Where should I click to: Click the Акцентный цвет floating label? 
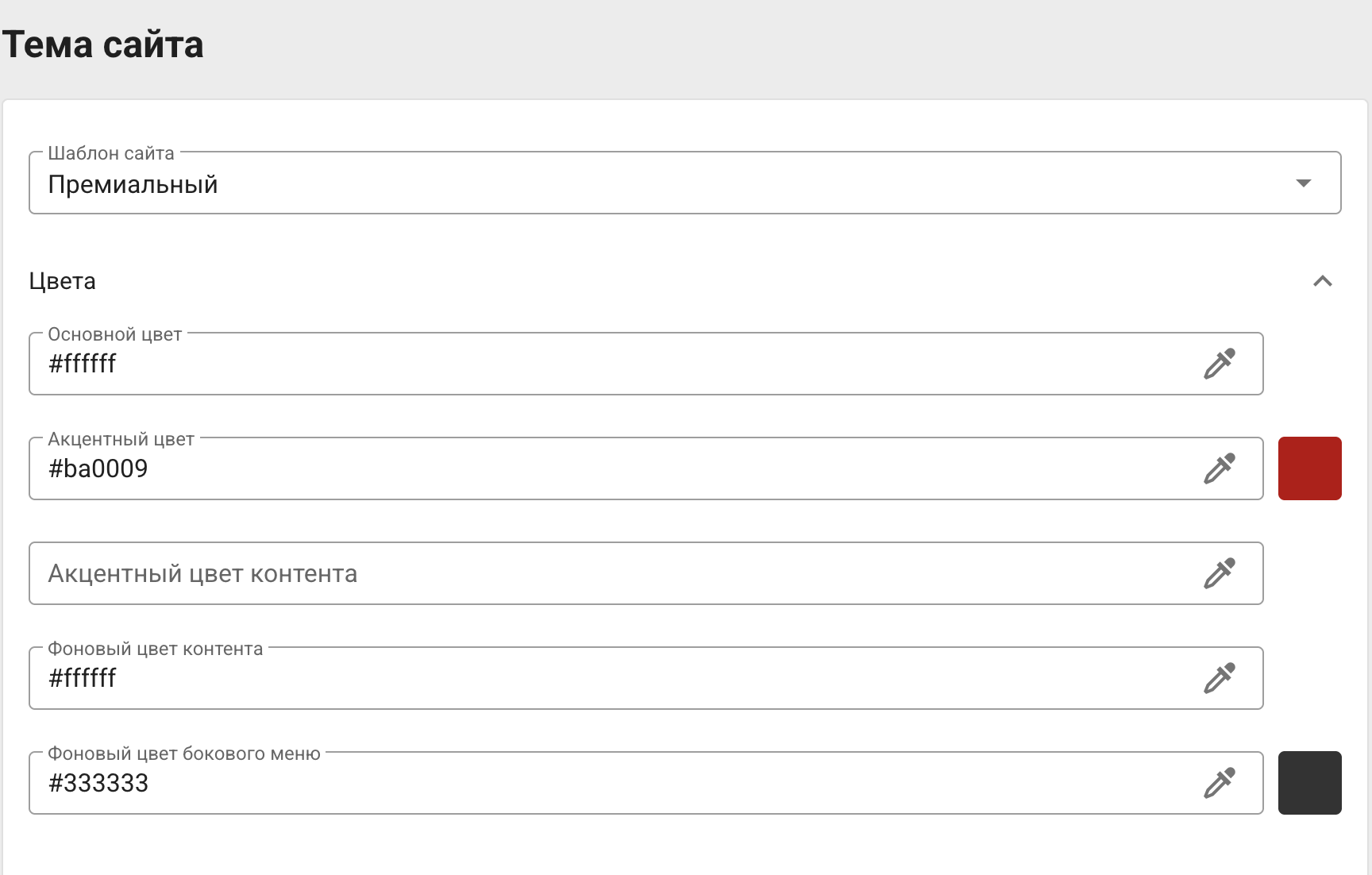click(x=121, y=439)
